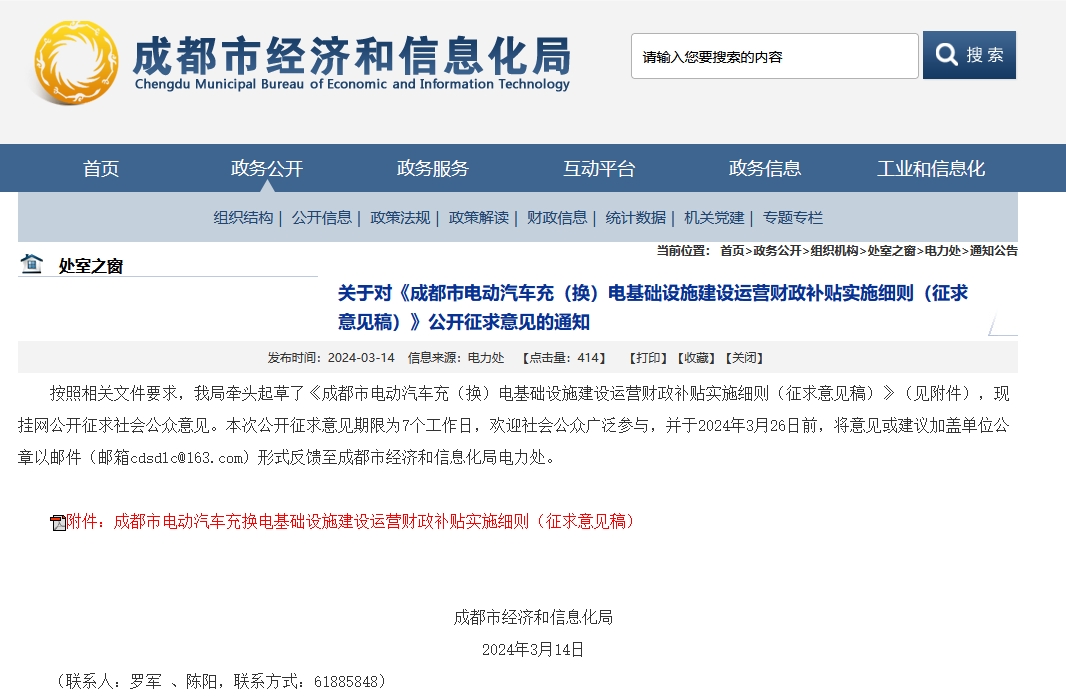Click the 搜索 search button
The width and height of the screenshot is (1066, 697).
click(968, 55)
